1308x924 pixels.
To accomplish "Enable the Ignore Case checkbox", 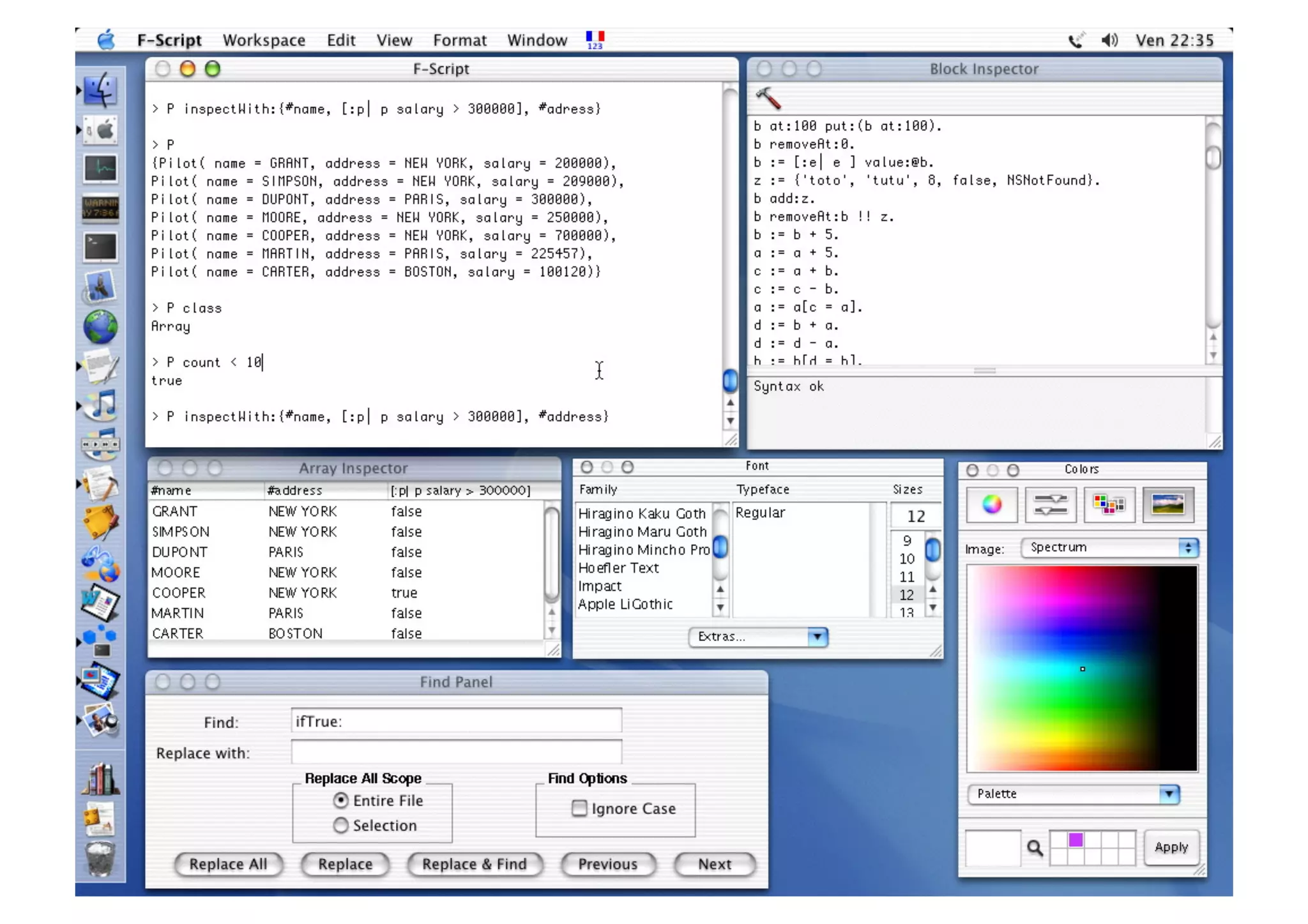I will click(x=579, y=808).
